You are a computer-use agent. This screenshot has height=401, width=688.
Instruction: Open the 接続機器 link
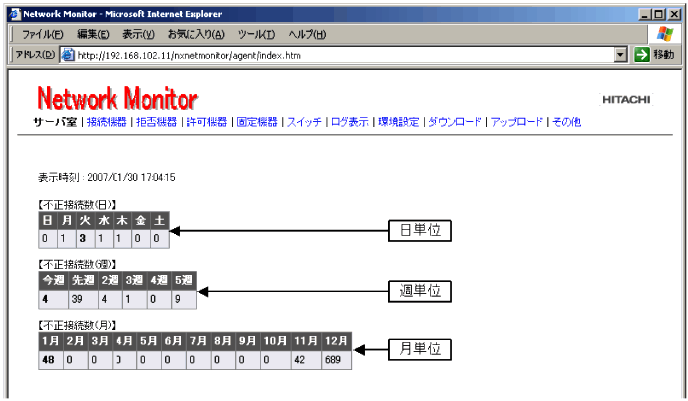coord(107,122)
